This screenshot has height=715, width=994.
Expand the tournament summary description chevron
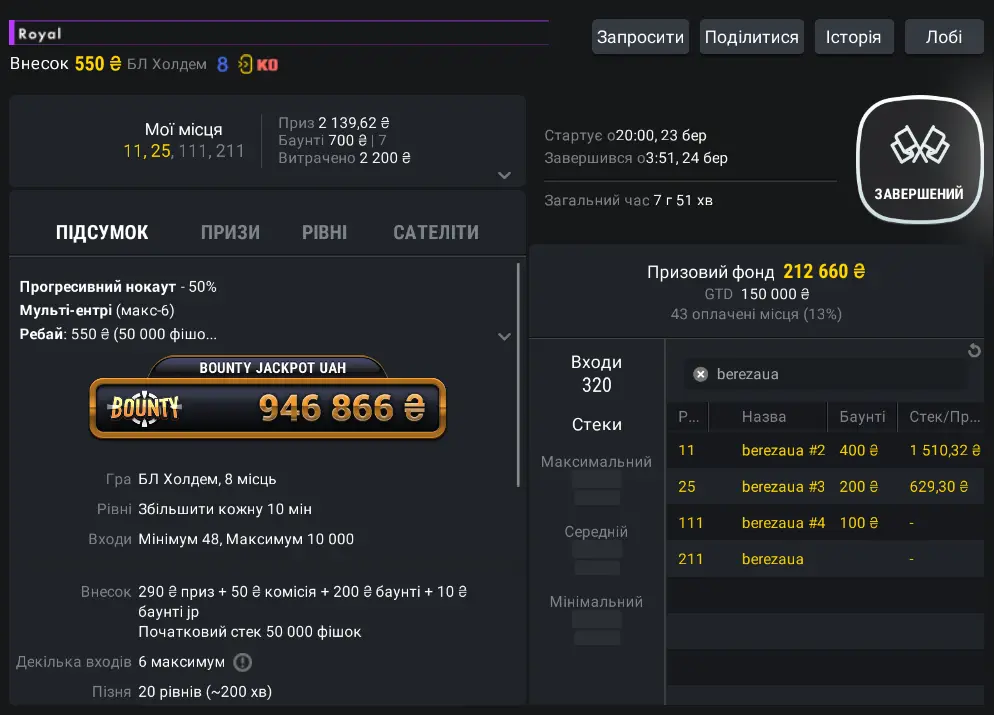(505, 336)
